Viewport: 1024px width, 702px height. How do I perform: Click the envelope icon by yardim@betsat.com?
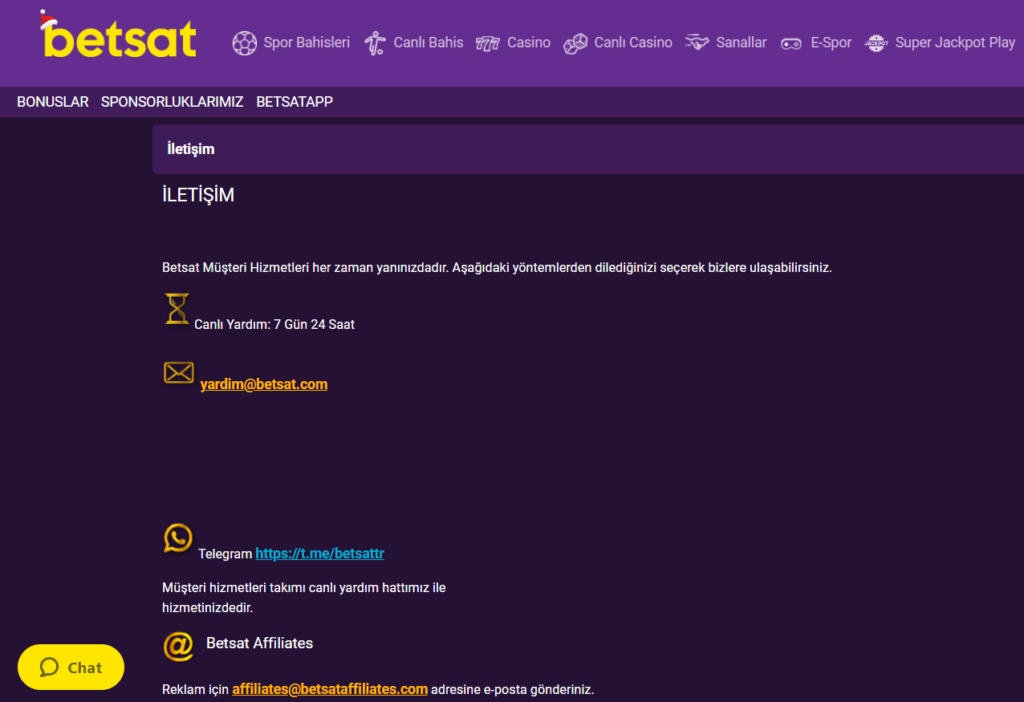tap(178, 373)
